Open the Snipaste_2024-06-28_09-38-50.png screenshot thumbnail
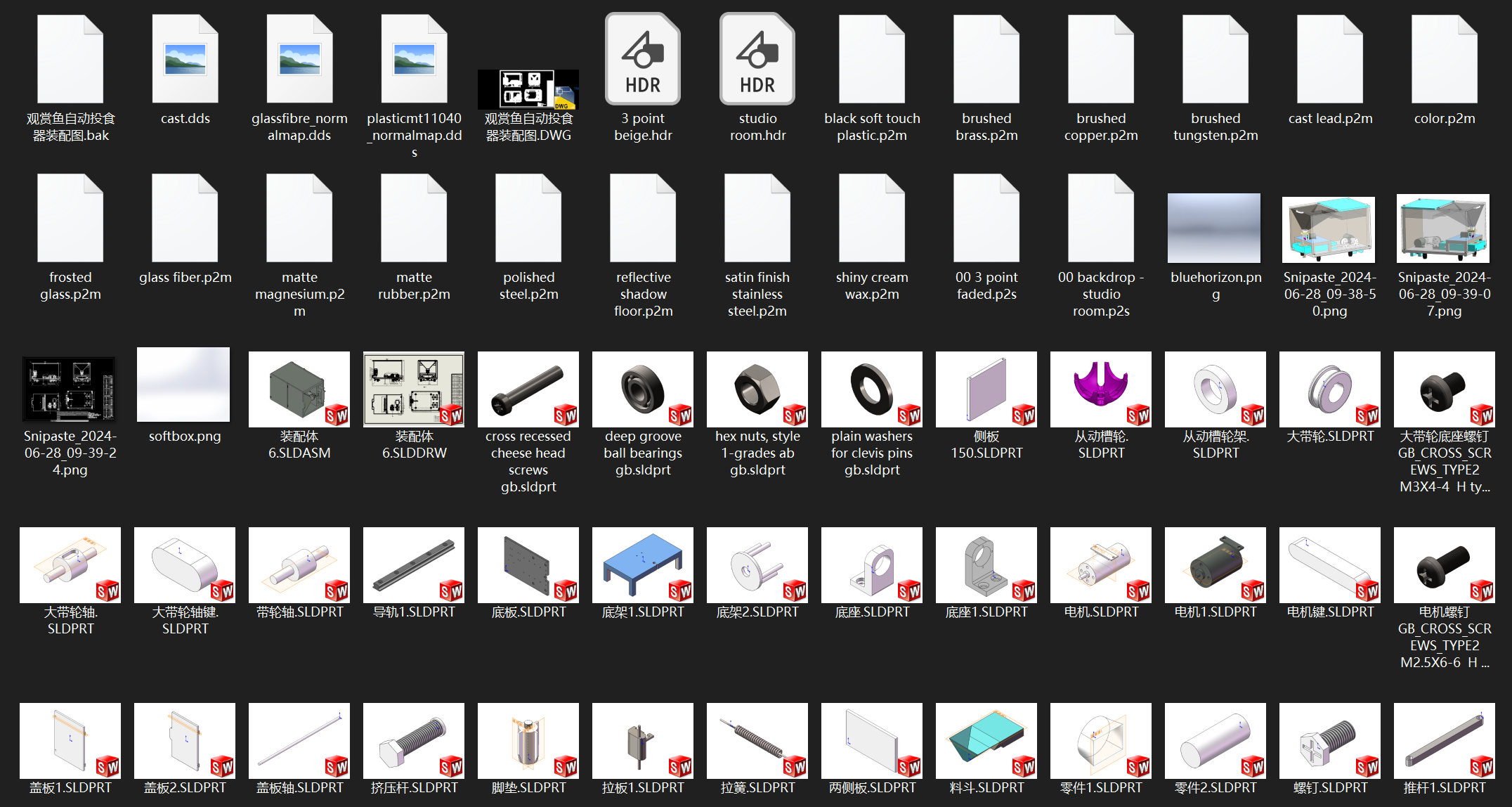Viewport: 1512px width, 807px height. tap(1328, 230)
